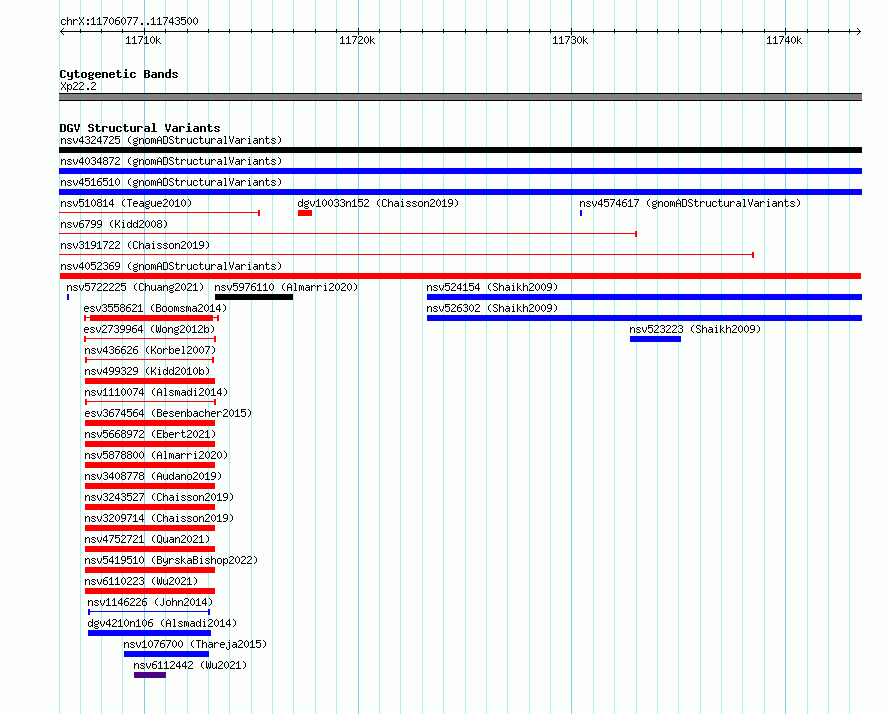This screenshot has height=714, width=890.
Task: Open nsv4516510 gnomADStructuralVariants entry
Action: 171,182
